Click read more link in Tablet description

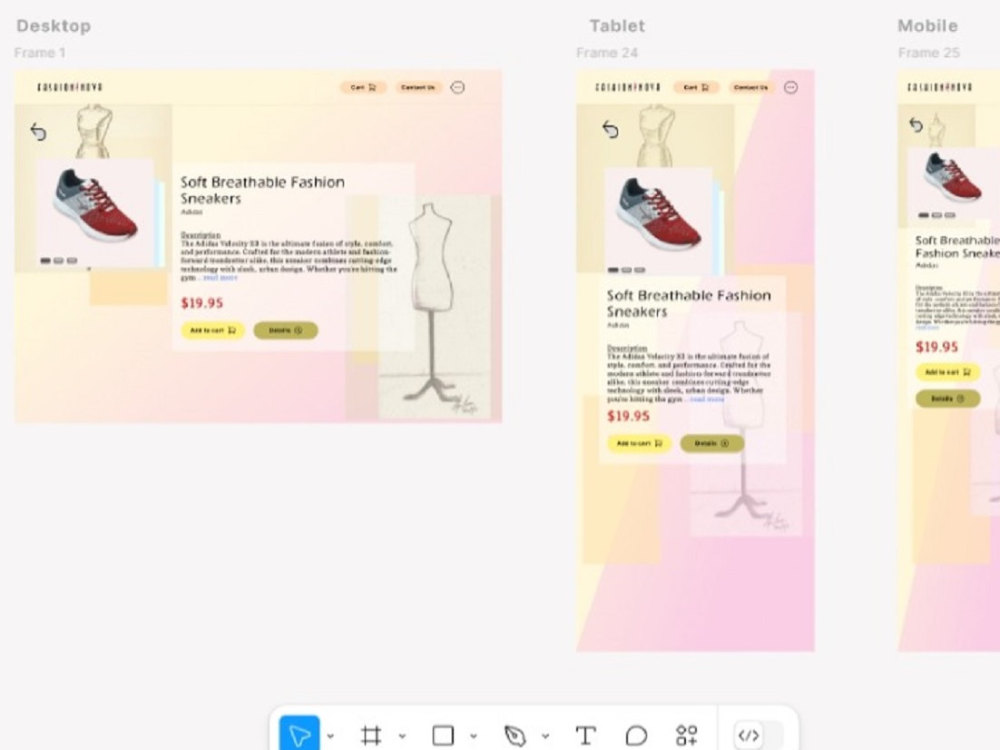tap(707, 399)
